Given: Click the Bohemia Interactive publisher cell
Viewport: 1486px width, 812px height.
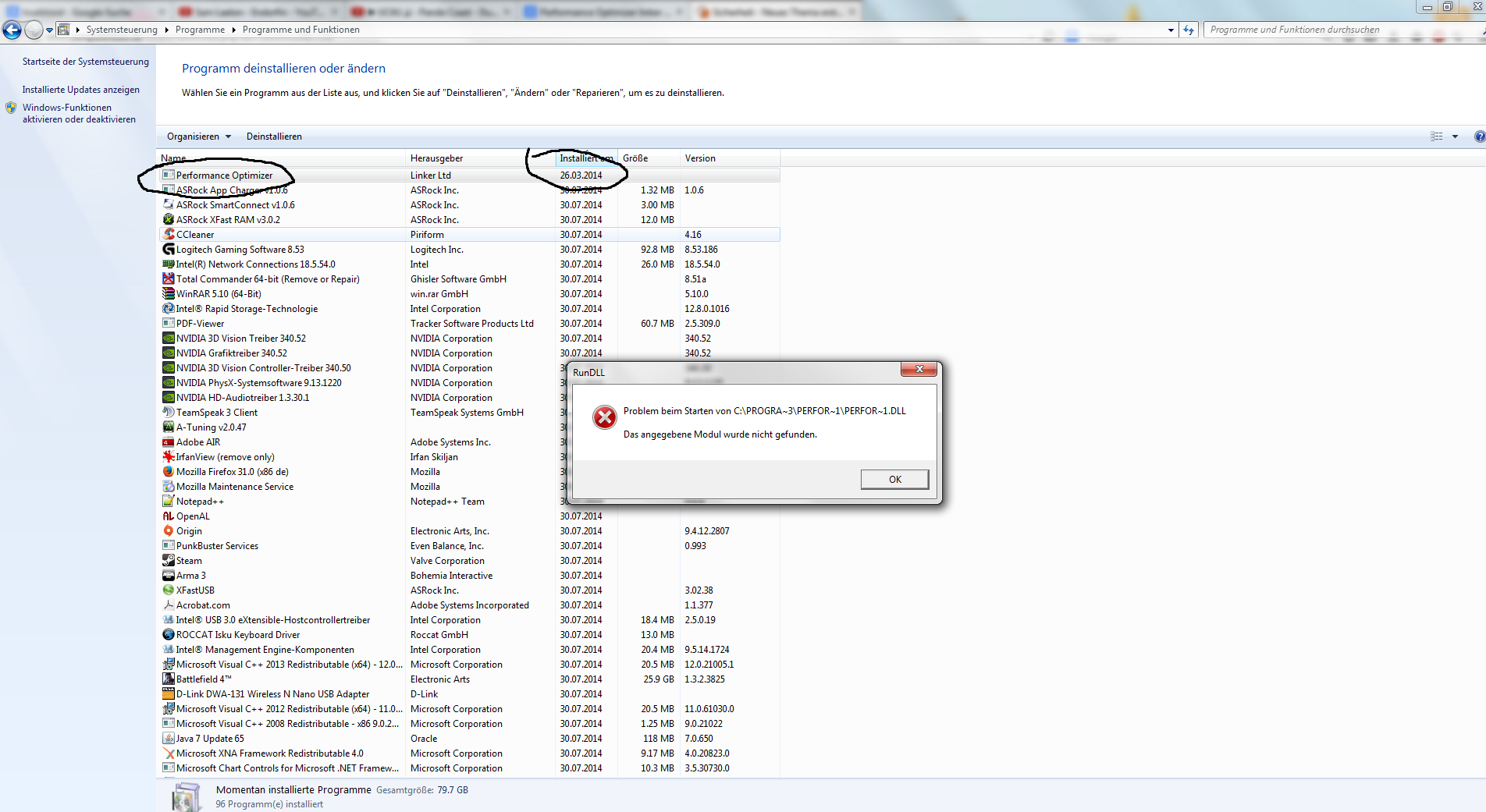Looking at the screenshot, I should point(452,576).
